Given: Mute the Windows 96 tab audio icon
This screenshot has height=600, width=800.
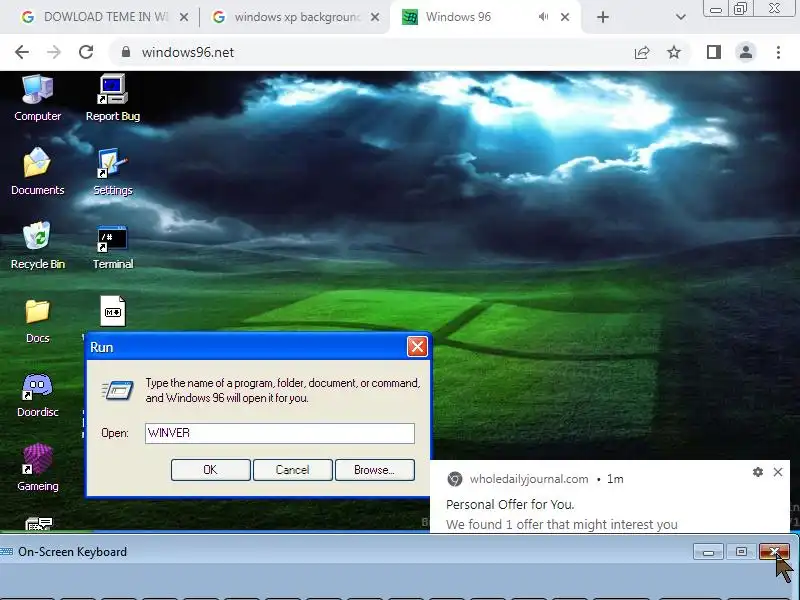Looking at the screenshot, I should (543, 17).
